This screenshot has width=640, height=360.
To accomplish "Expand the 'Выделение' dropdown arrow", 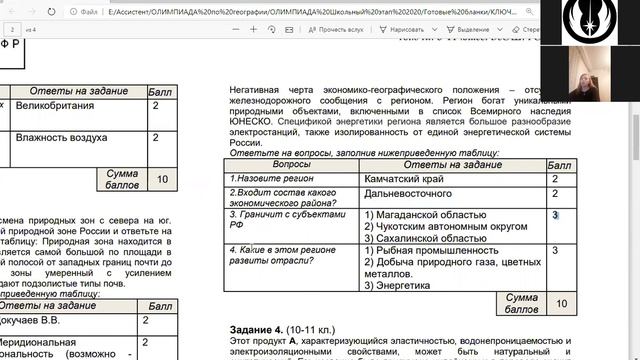I will click(x=500, y=29).
